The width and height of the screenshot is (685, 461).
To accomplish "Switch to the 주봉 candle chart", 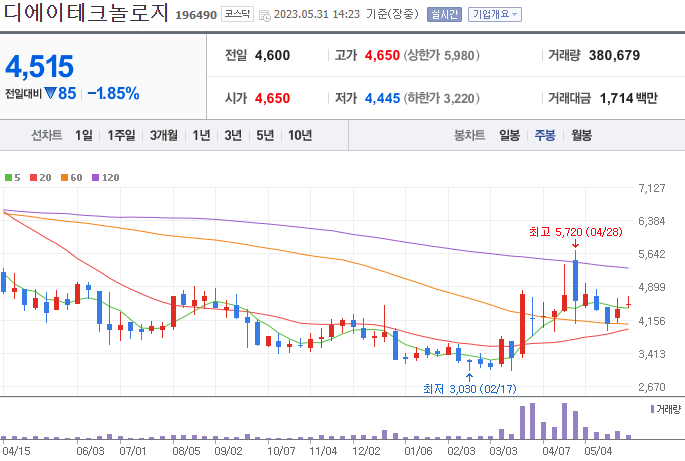I will (545, 135).
